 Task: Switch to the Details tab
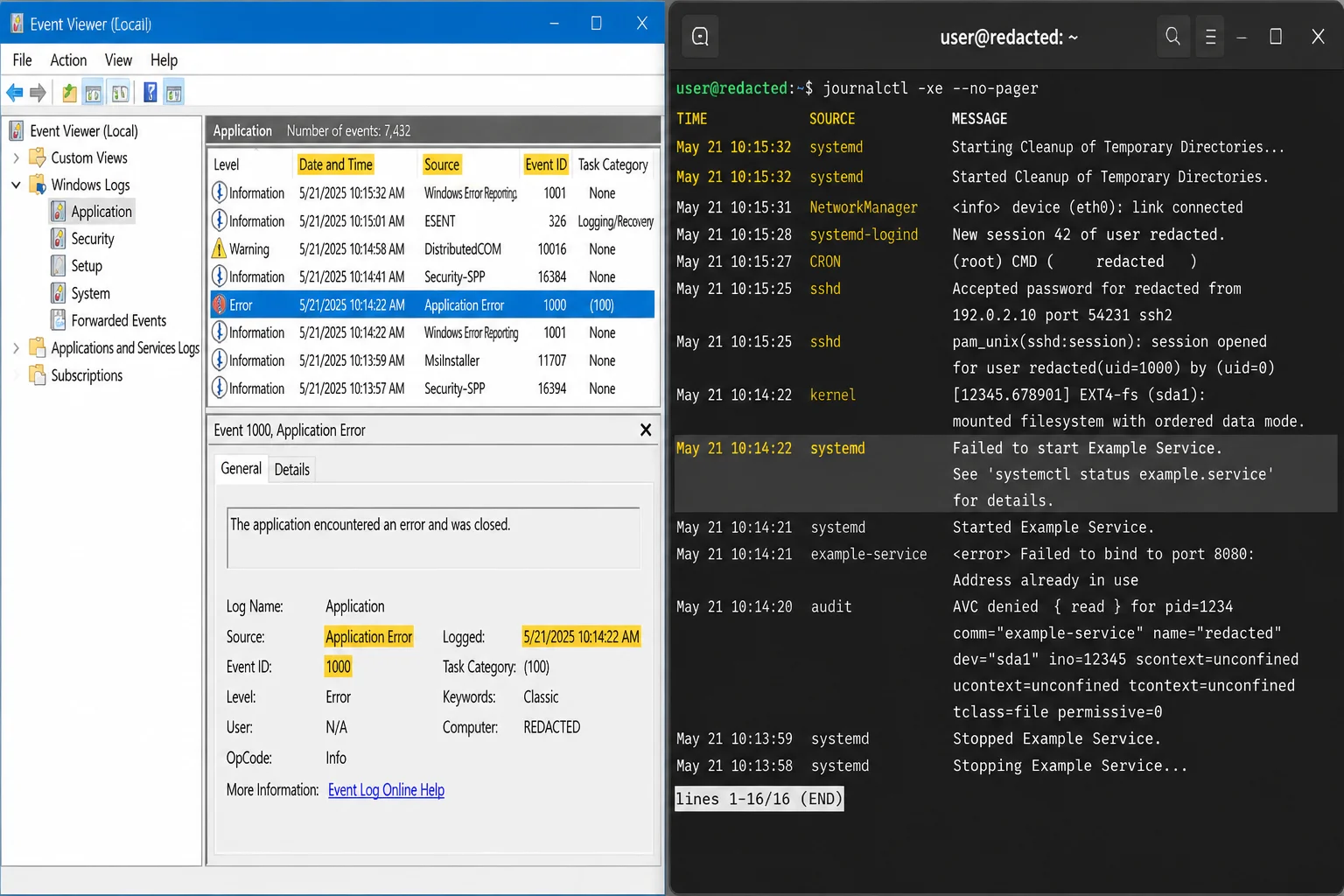pyautogui.click(x=291, y=469)
